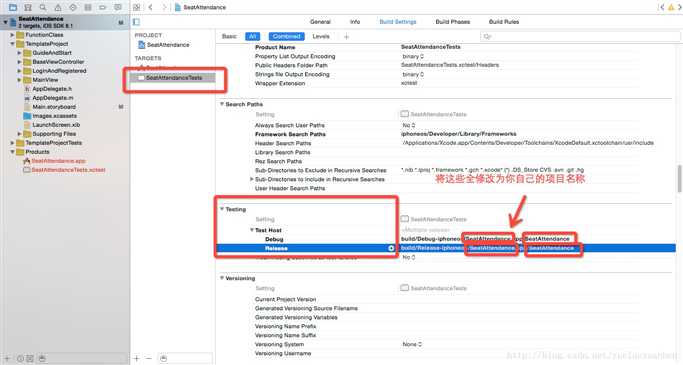Open AppDelegate.h in the navigator
This screenshot has height=365, width=683.
pos(52,89)
